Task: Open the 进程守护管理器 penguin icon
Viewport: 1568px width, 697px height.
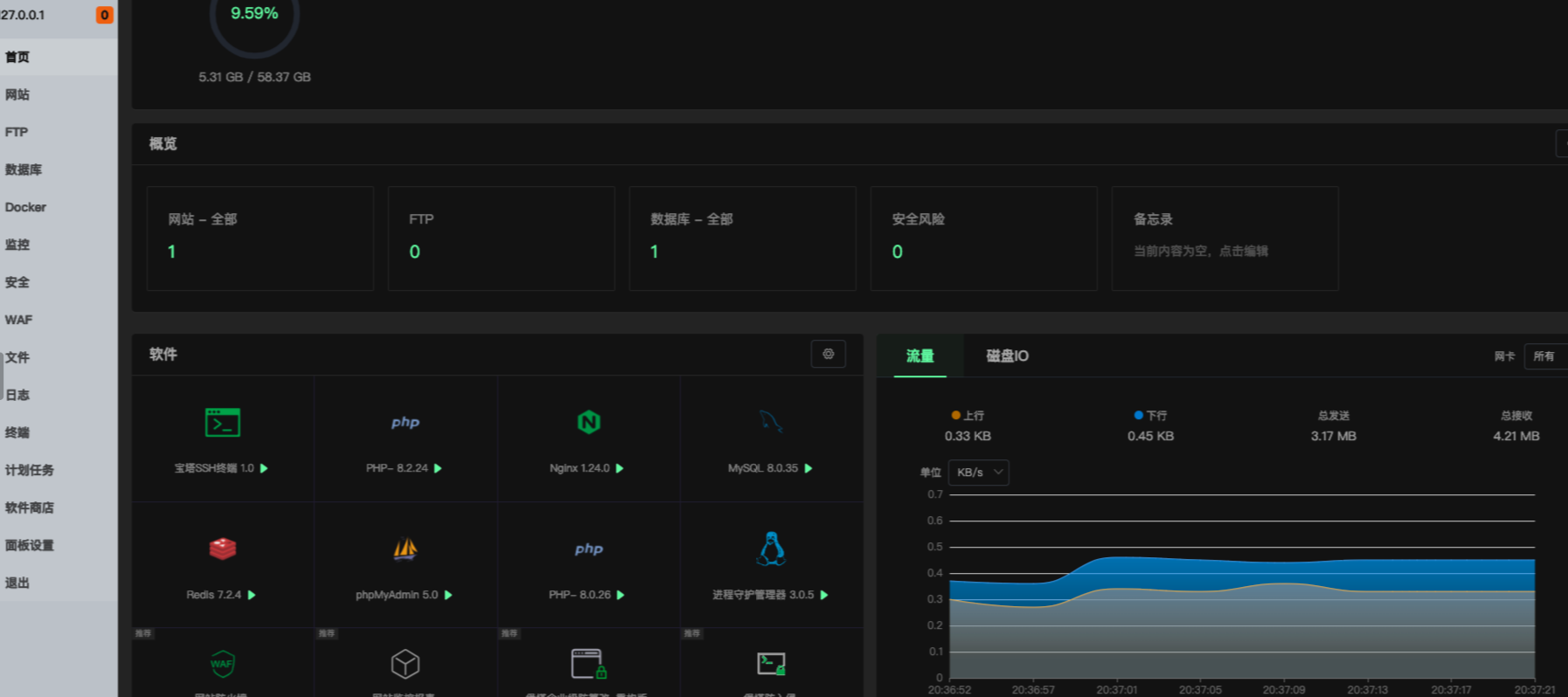Action: point(770,549)
